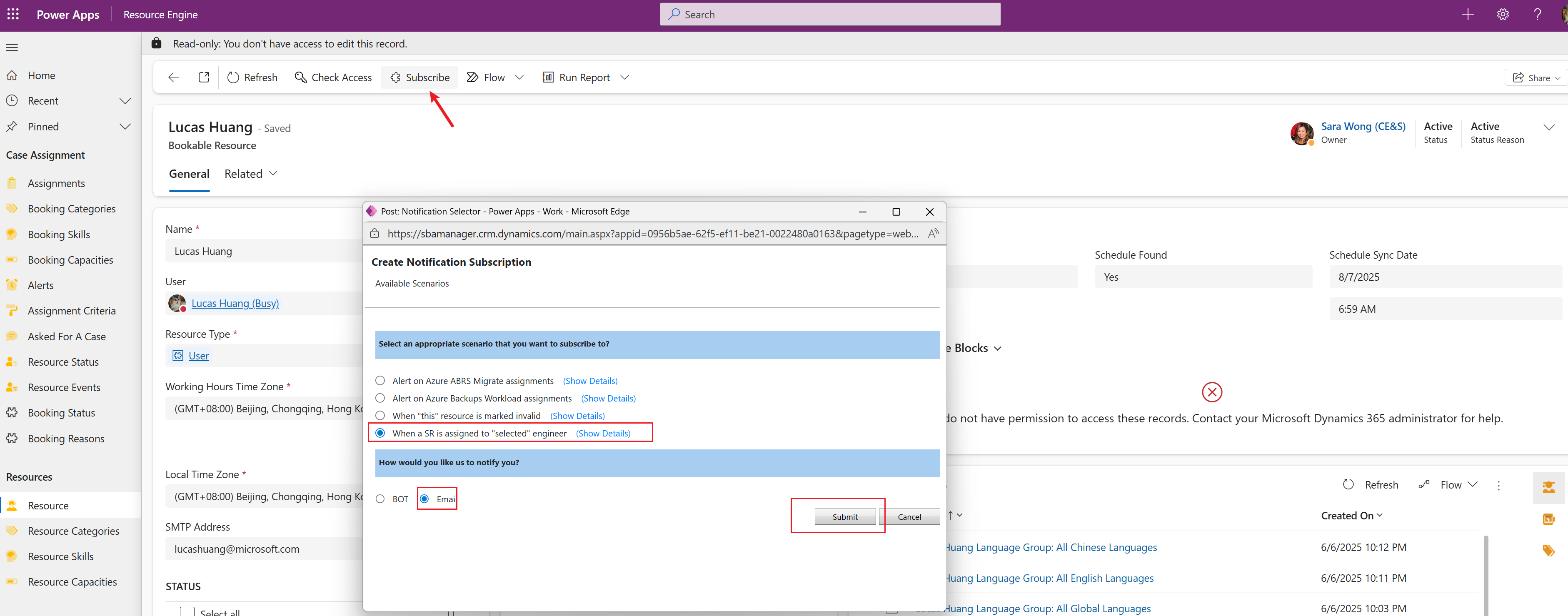Click the Alerts sidebar icon
This screenshot has height=616, width=1568.
12,285
